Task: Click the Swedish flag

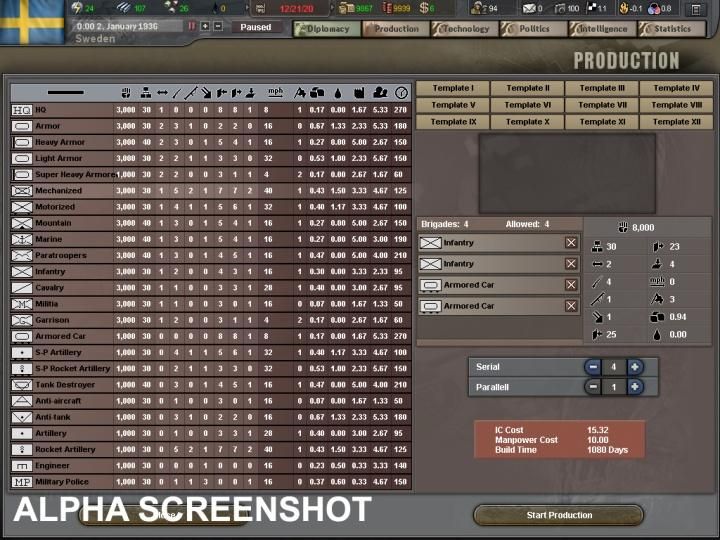Action: coord(32,22)
